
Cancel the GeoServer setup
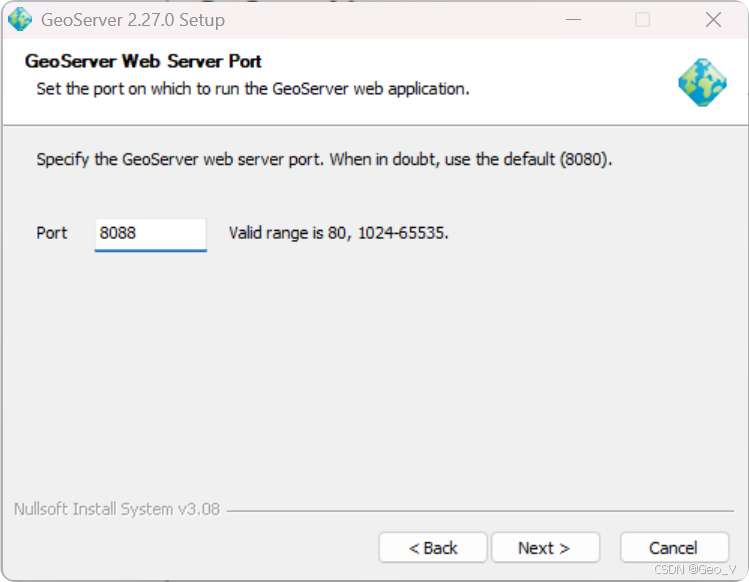click(x=674, y=548)
